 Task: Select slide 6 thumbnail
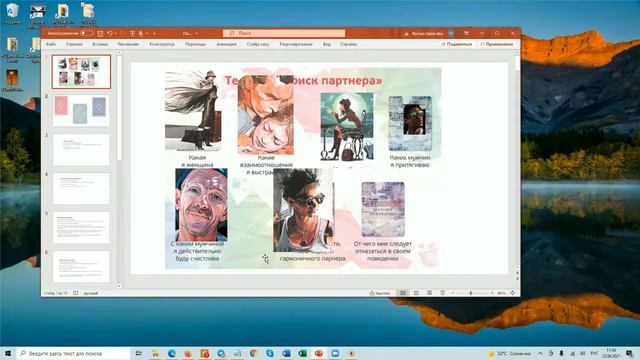[x=81, y=266]
